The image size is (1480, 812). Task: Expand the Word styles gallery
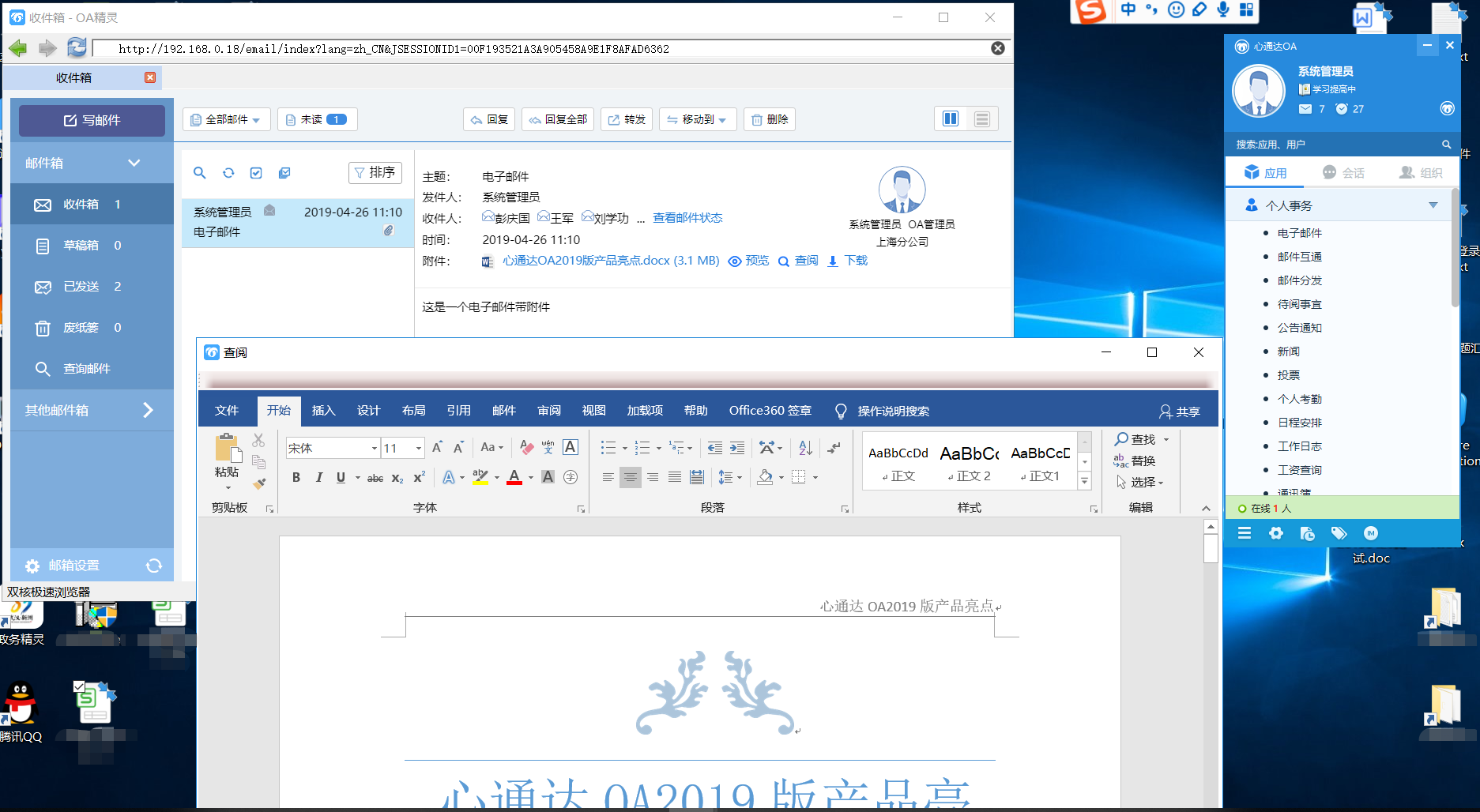pos(1085,481)
